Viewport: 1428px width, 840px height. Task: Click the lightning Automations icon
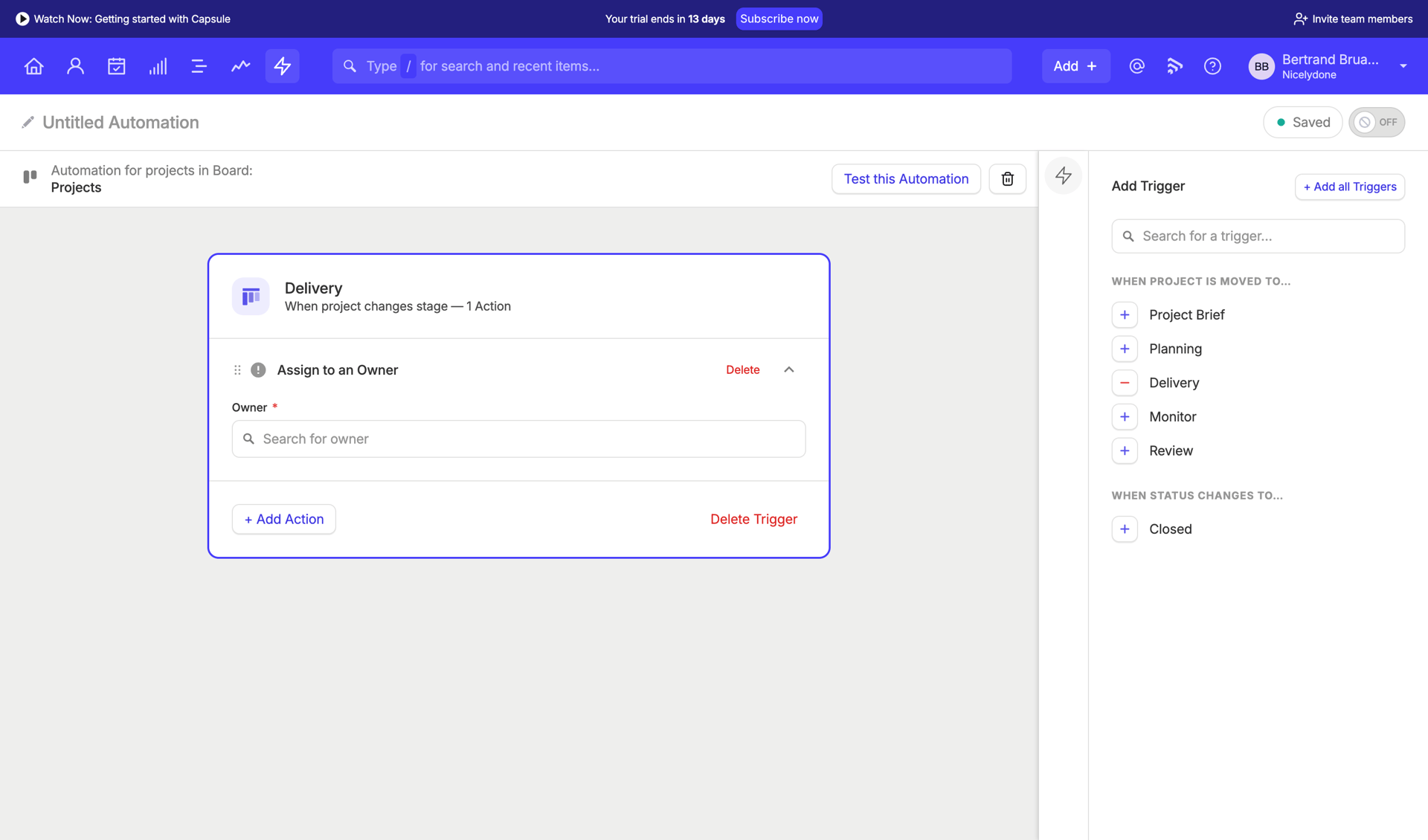click(x=282, y=66)
